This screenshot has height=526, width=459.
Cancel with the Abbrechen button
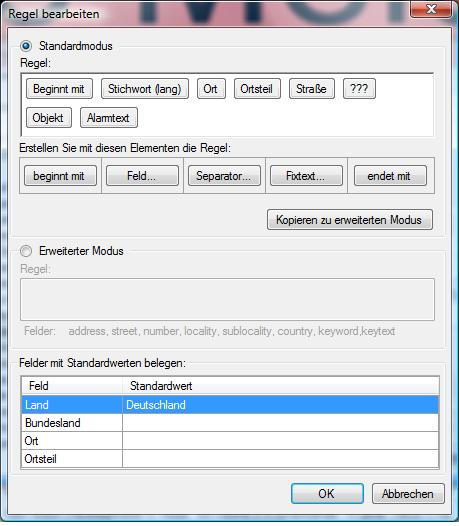pyautogui.click(x=408, y=493)
